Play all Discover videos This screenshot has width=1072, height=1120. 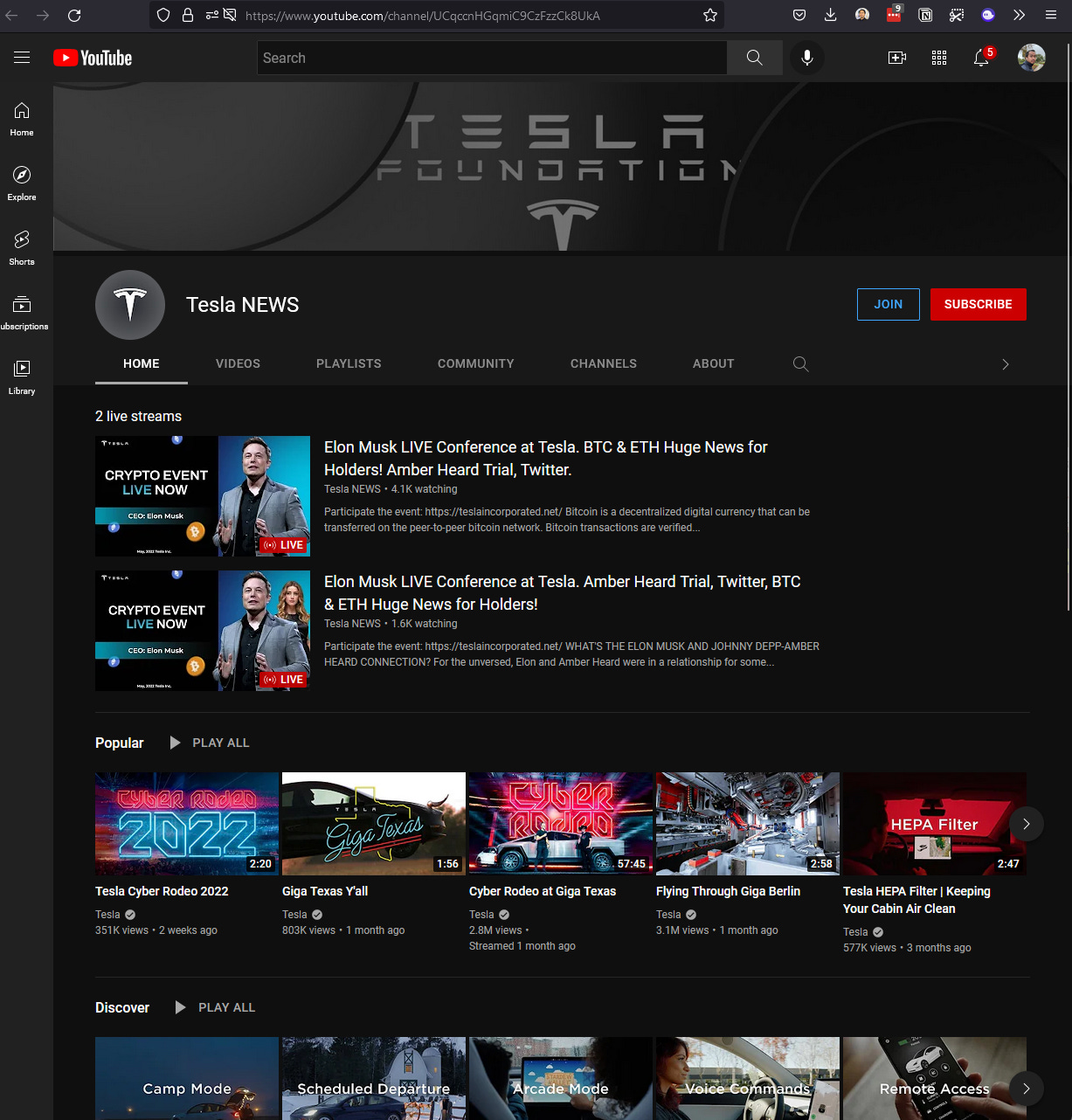coord(215,1007)
